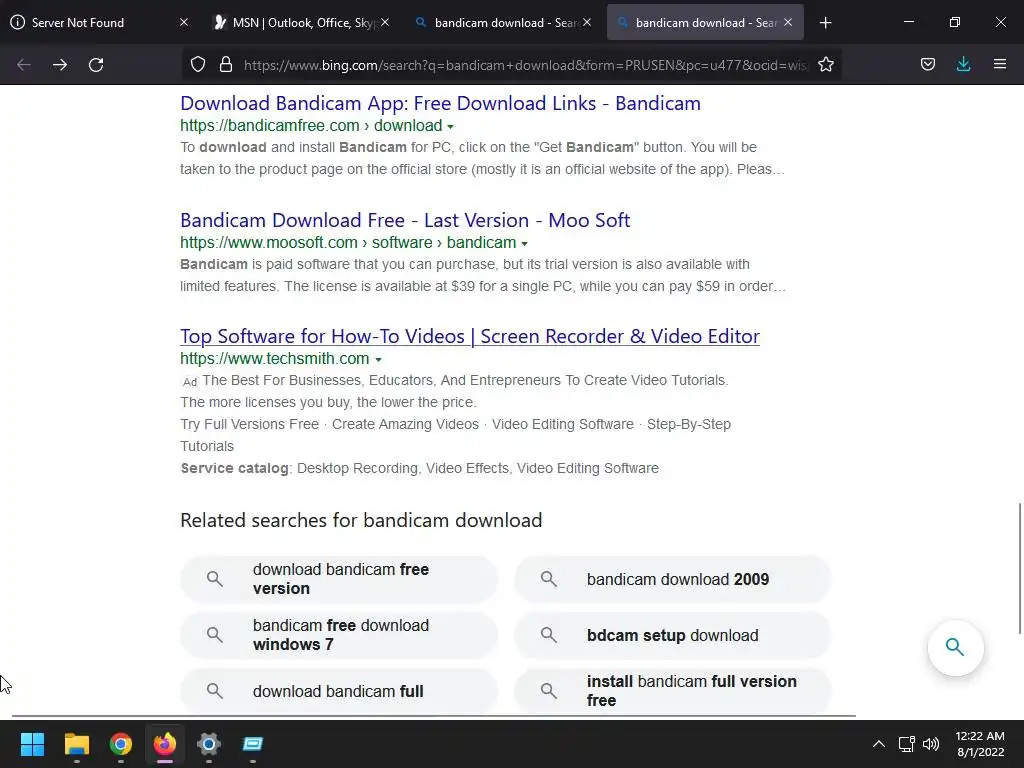This screenshot has height=768, width=1024.
Task: Open the tracking protection shield icon
Action: pos(198,65)
